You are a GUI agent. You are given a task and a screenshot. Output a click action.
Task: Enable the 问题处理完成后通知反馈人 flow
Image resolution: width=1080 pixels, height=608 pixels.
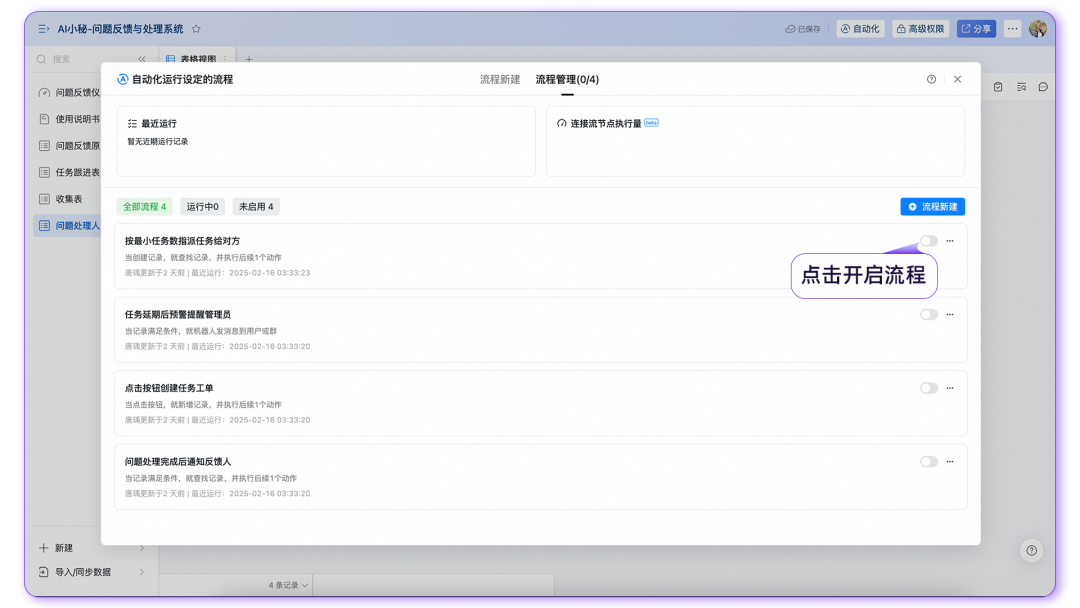pyautogui.click(x=928, y=461)
